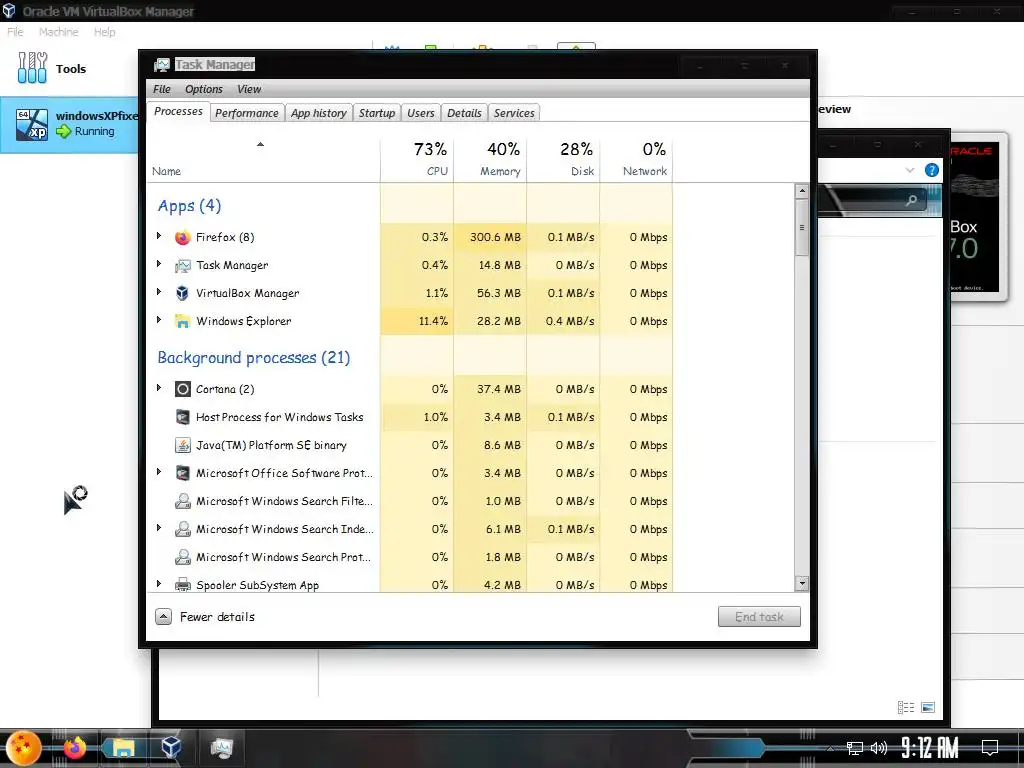
Task: Sort processes by Disk column header
Action: pos(564,159)
